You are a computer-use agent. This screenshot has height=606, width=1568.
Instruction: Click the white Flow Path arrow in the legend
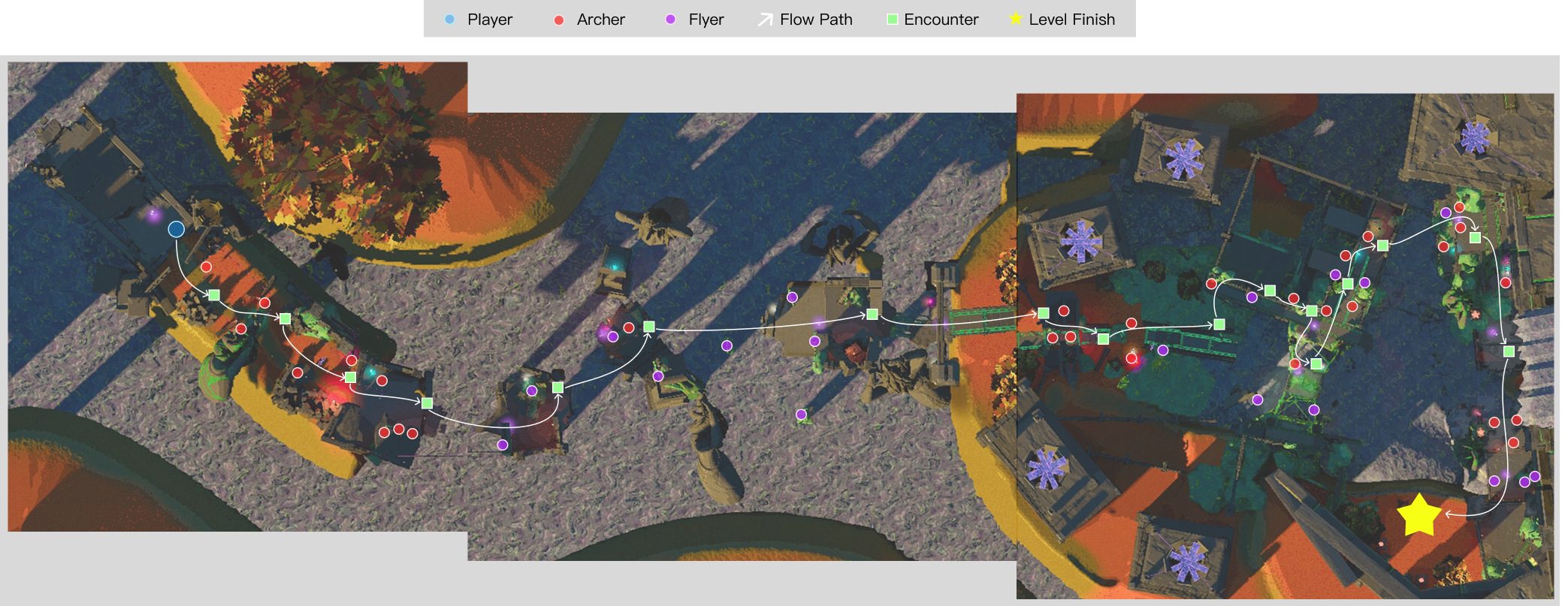click(x=765, y=20)
